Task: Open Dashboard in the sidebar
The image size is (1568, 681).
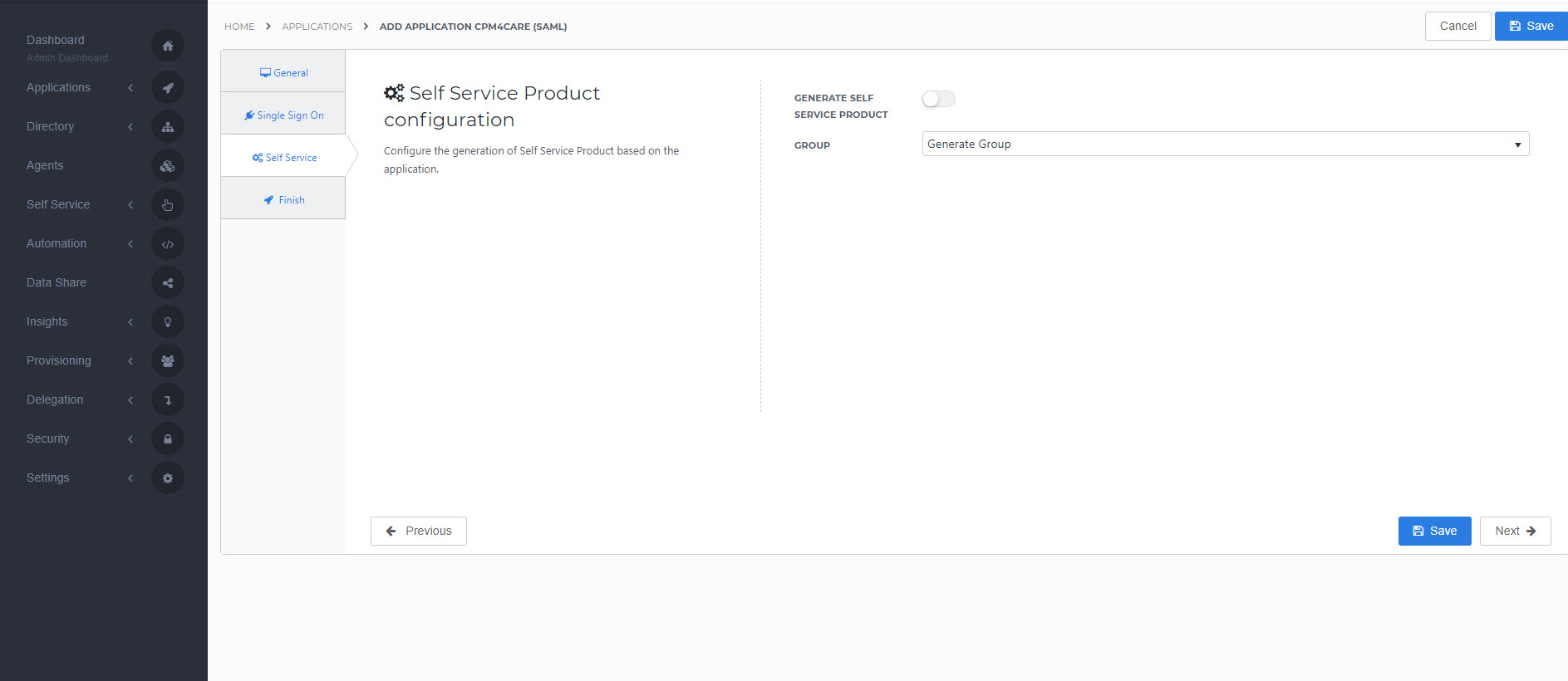Action: click(x=56, y=40)
